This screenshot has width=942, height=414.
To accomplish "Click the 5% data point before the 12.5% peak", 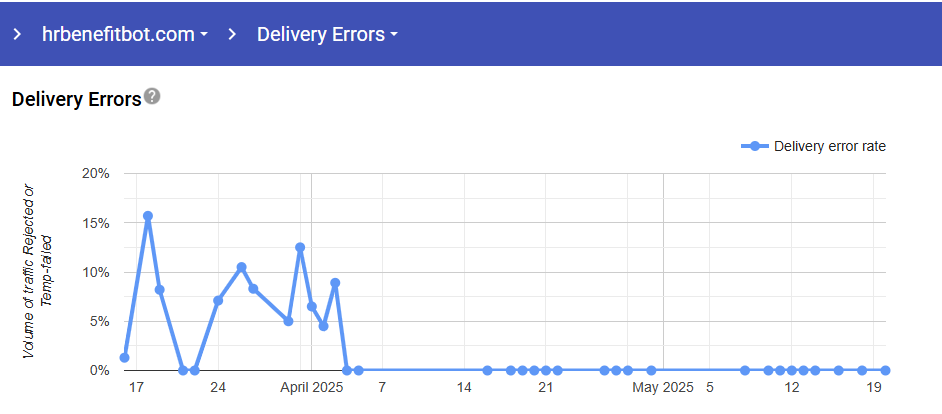I will (x=288, y=321).
